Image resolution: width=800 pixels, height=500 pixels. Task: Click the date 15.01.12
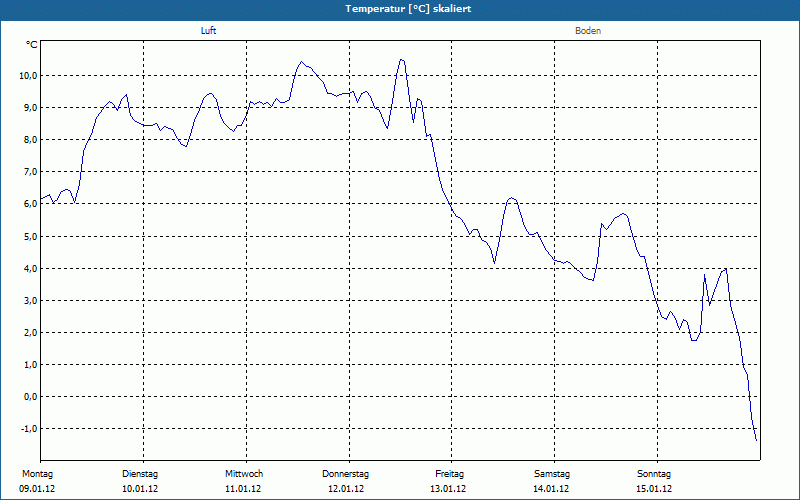(654, 489)
